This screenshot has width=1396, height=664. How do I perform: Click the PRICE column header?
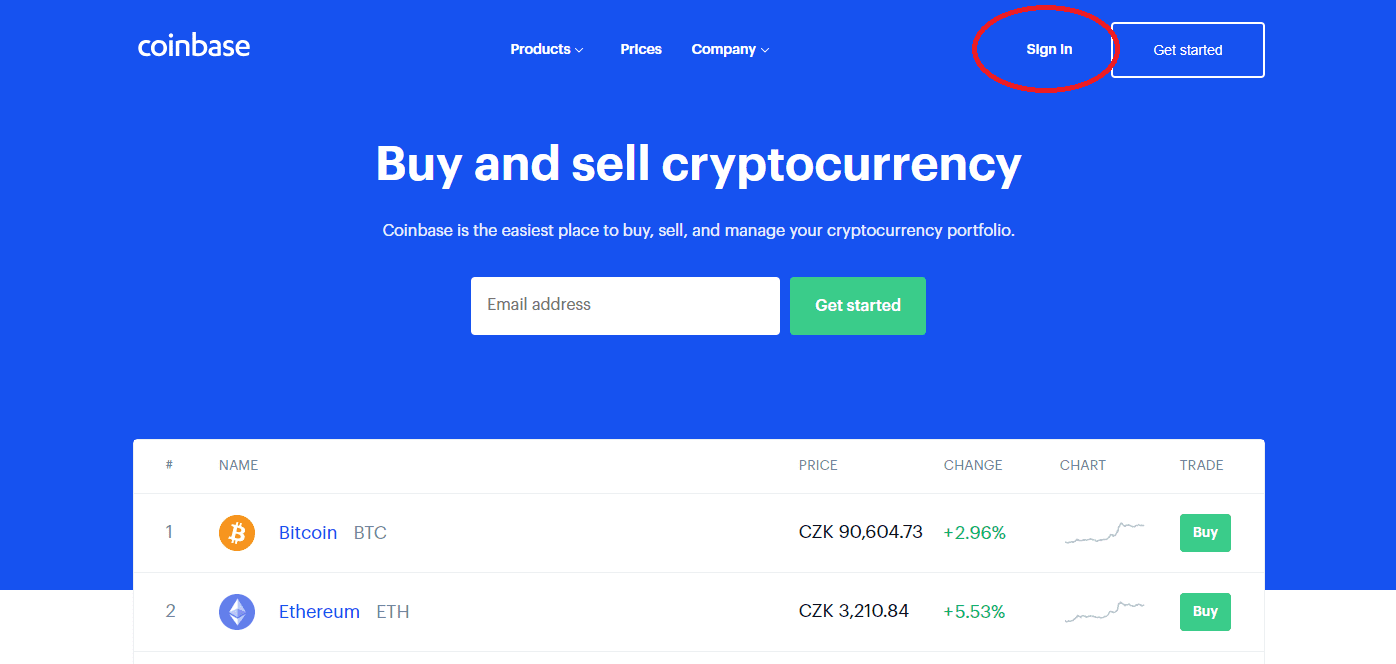point(818,465)
